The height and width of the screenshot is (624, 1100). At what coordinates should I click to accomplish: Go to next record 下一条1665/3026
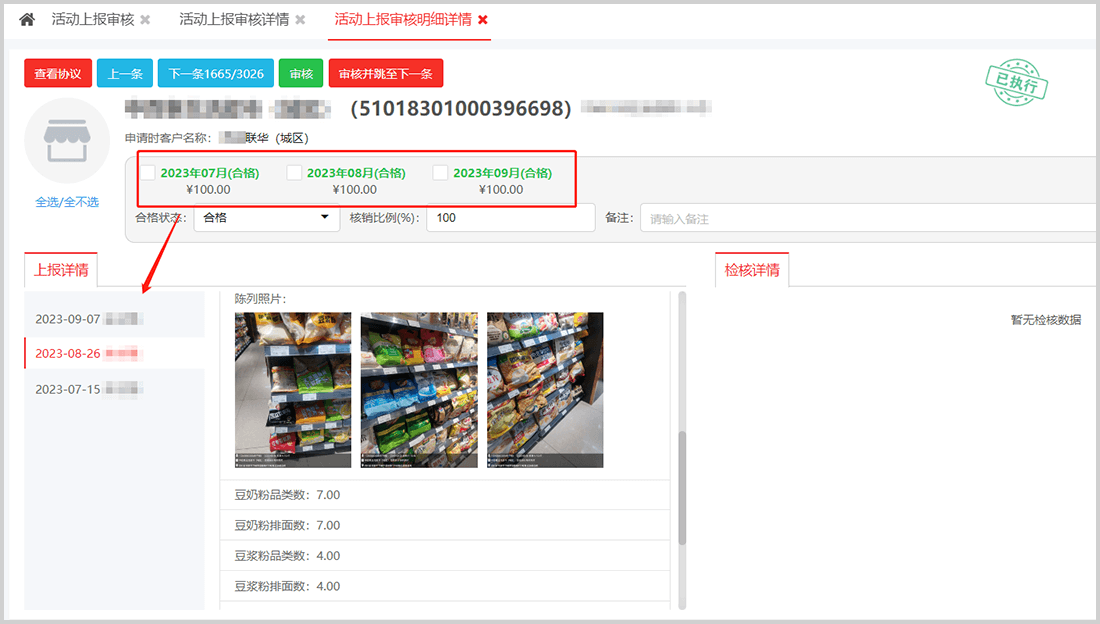click(x=215, y=74)
